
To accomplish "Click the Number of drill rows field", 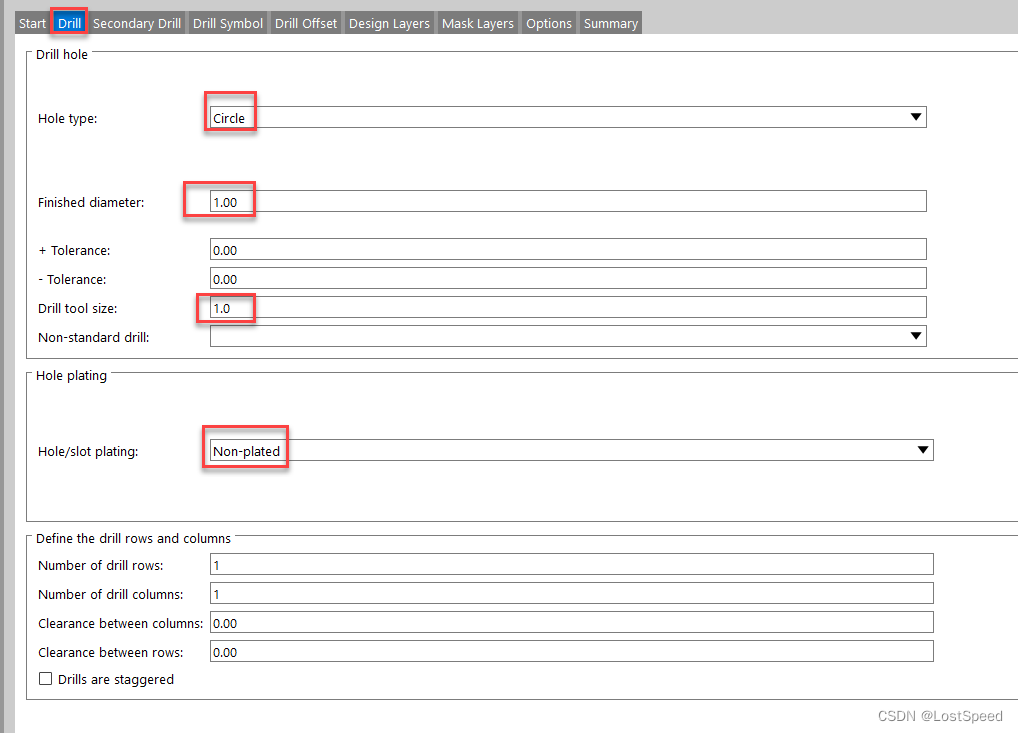I will [x=571, y=565].
